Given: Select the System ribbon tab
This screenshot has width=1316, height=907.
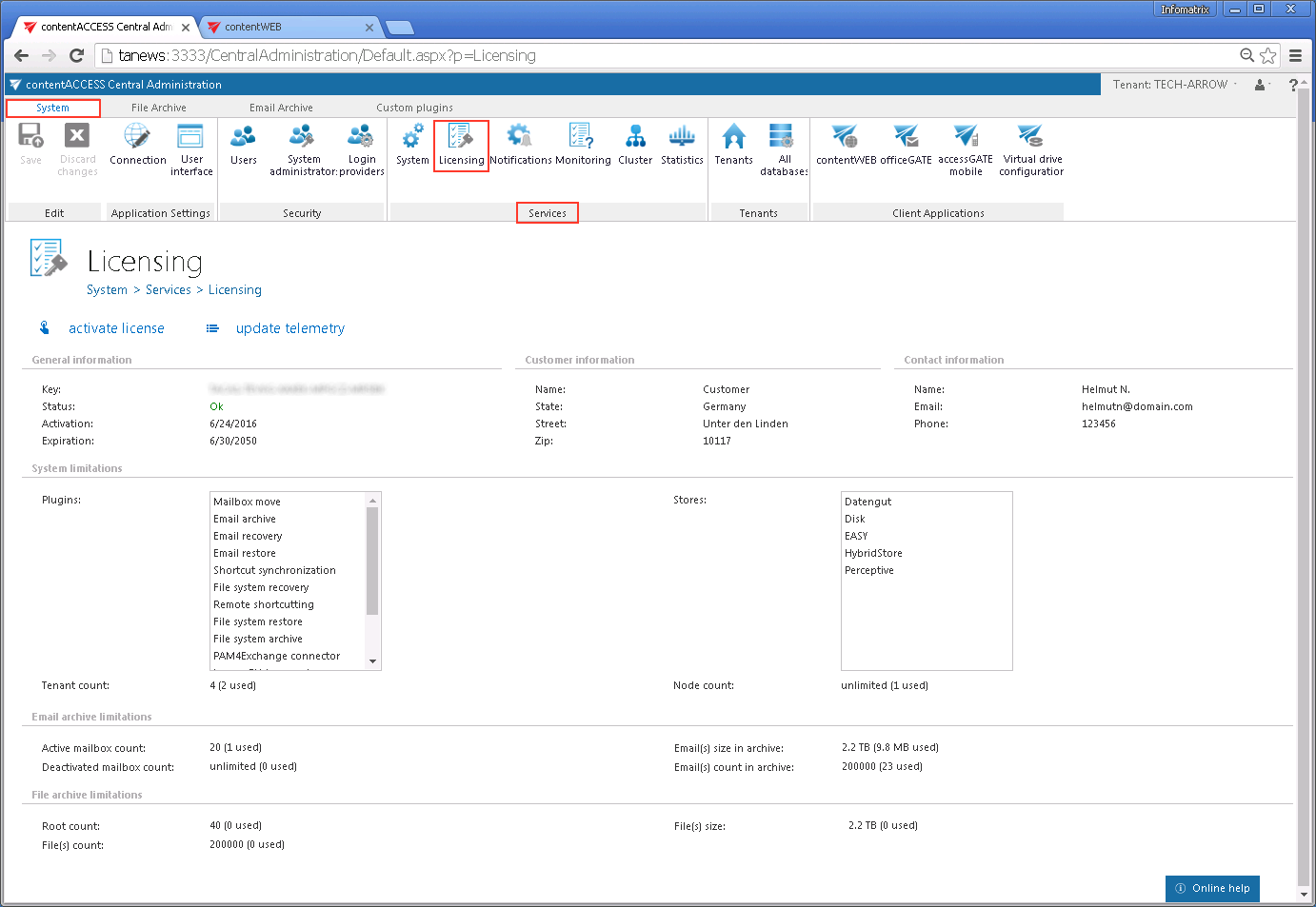Looking at the screenshot, I should (x=52, y=108).
